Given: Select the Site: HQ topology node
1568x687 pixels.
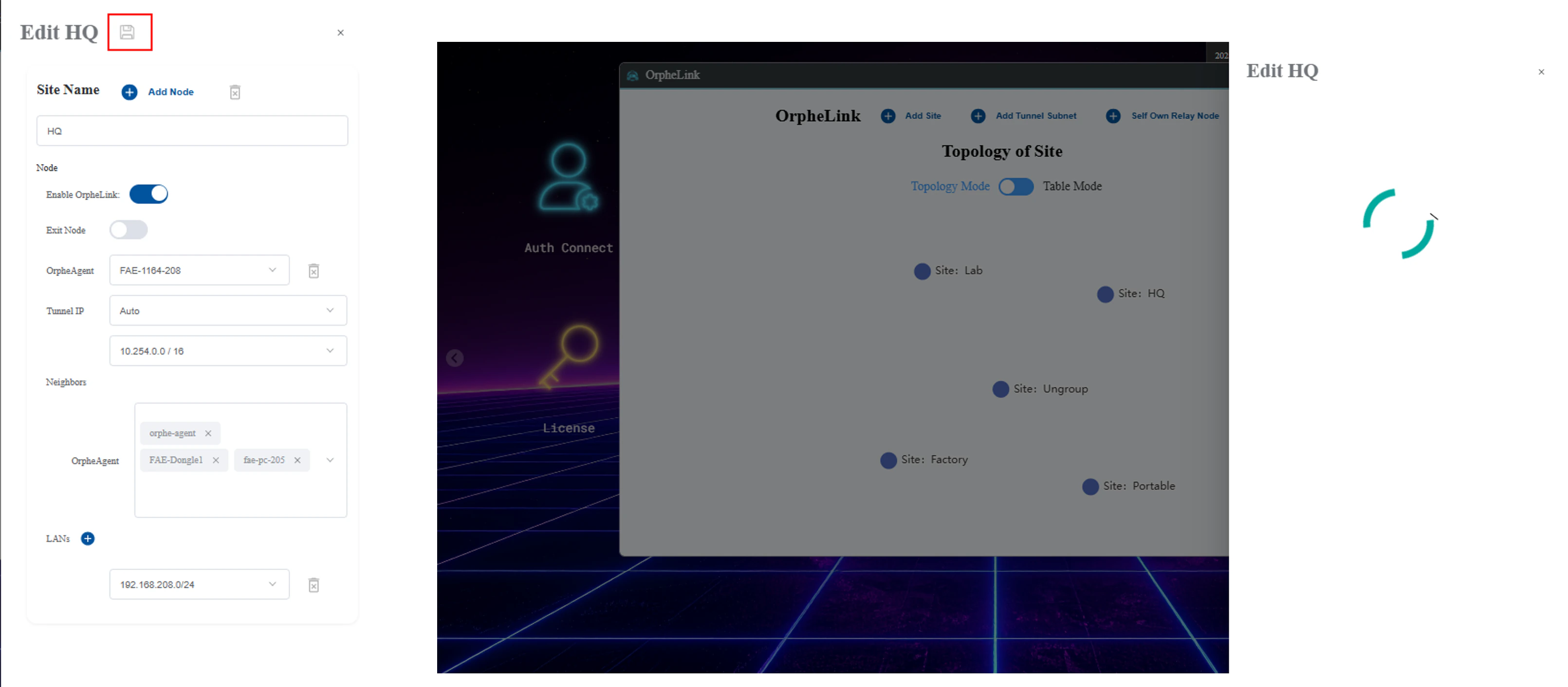Looking at the screenshot, I should [1106, 294].
